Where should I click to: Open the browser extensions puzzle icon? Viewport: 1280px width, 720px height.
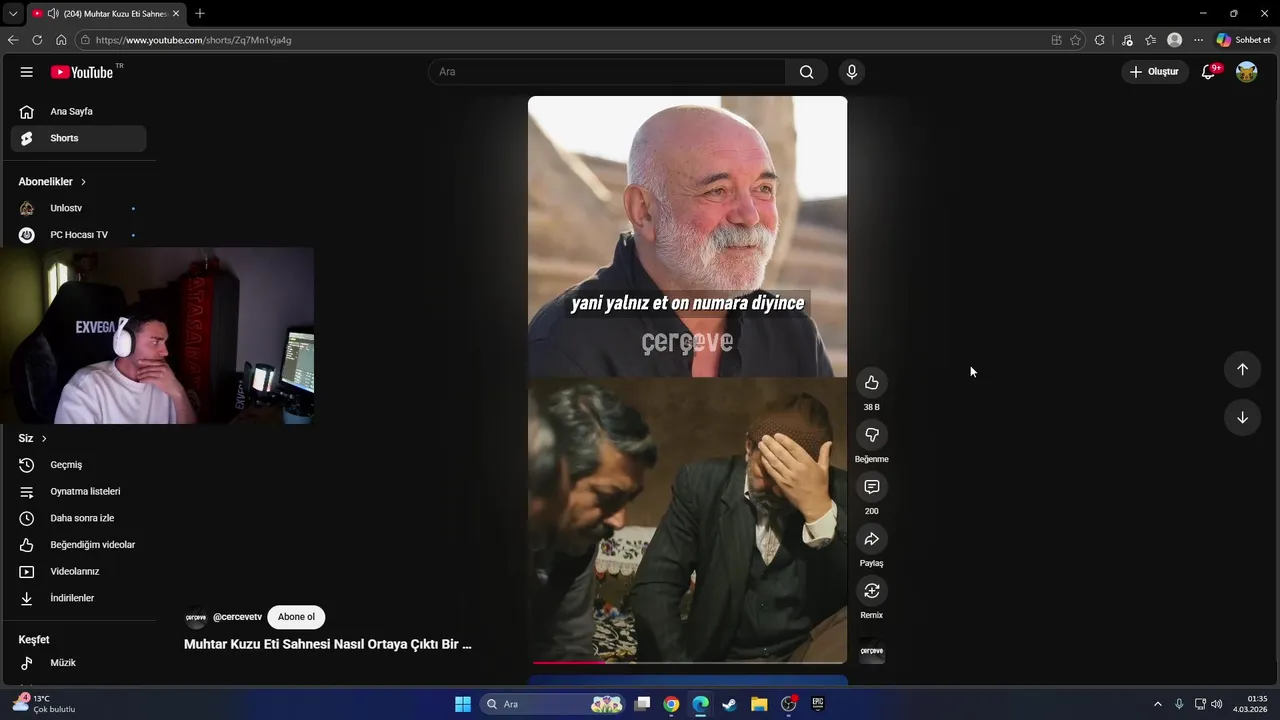(1100, 40)
